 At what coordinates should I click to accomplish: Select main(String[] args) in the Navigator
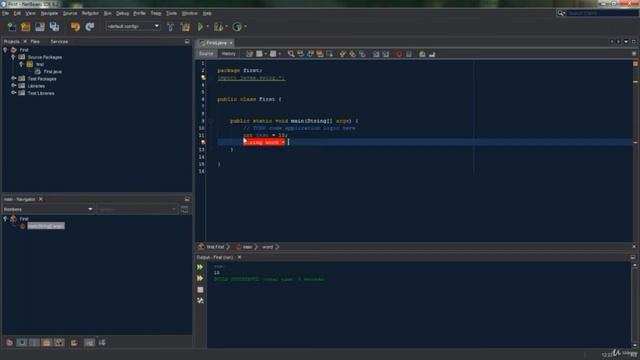46,226
